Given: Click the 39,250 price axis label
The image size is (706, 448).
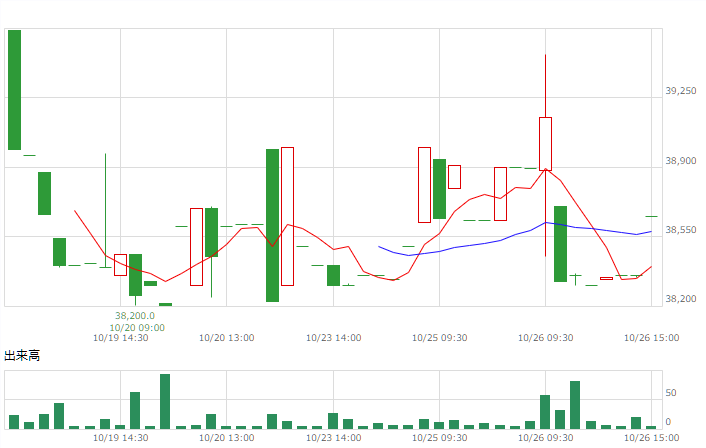Looking at the screenshot, I should [680, 91].
